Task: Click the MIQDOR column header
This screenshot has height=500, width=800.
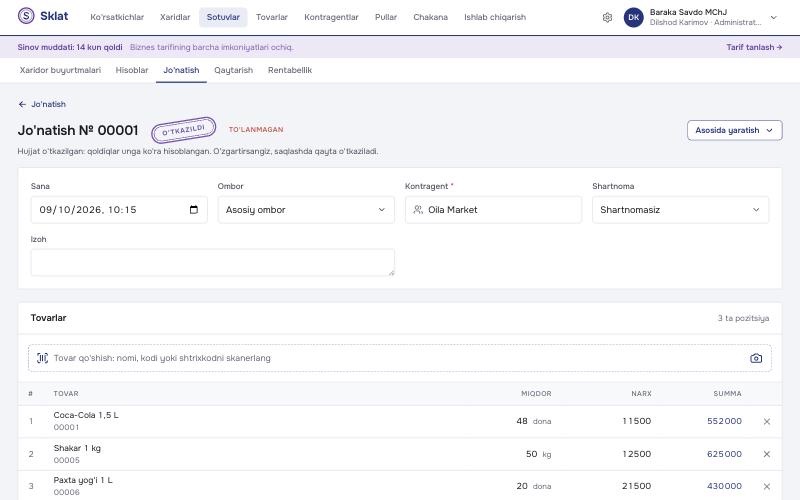Action: pos(536,393)
